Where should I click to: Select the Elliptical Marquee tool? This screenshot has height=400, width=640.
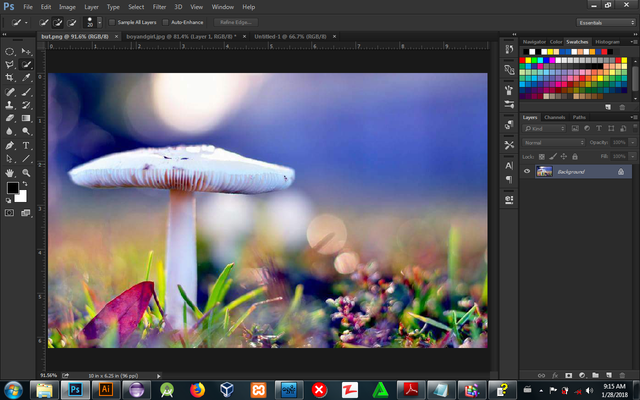point(10,51)
